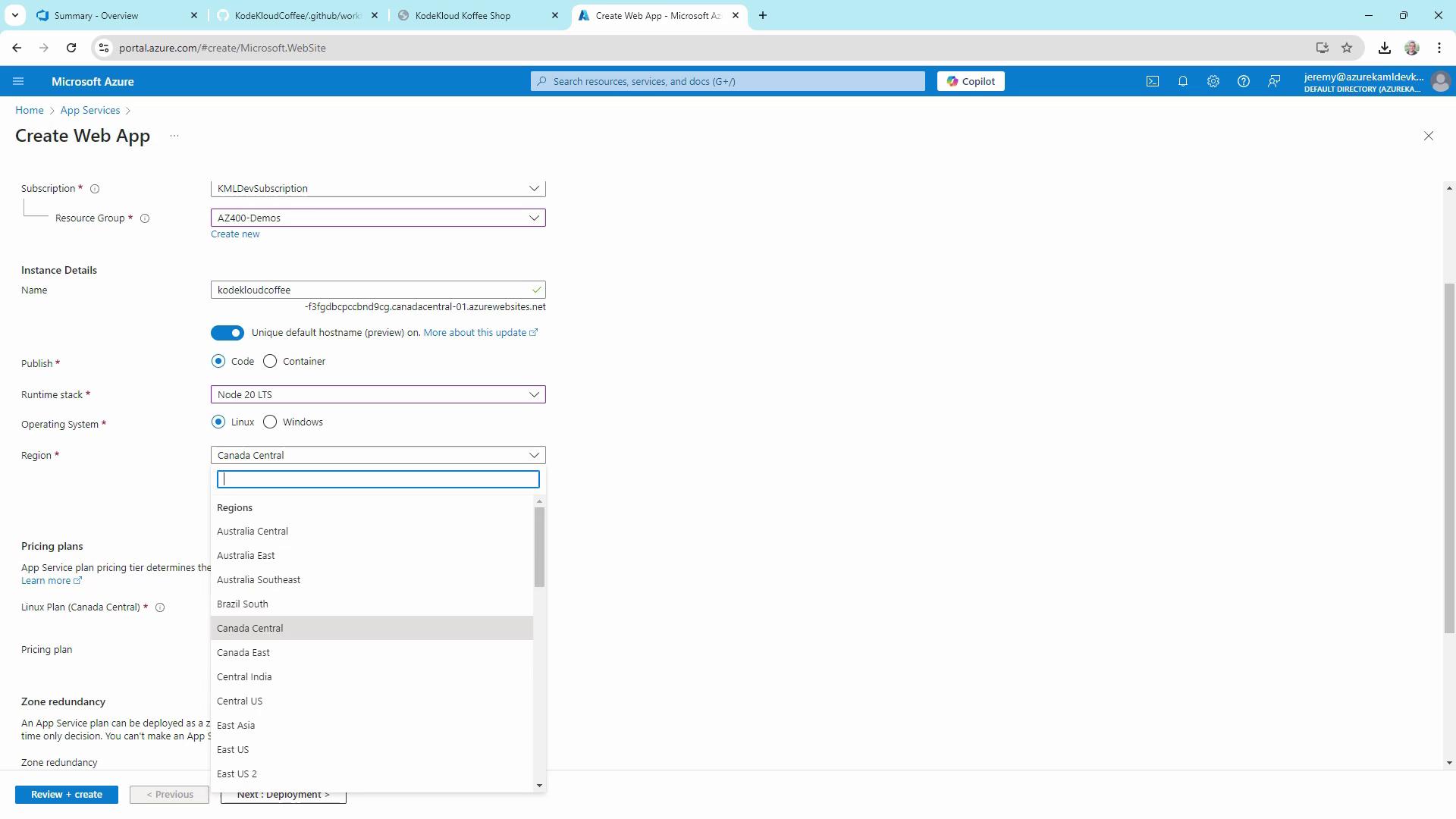The width and height of the screenshot is (1456, 819).
Task: Open the feedback icon in the header
Action: coord(1274,81)
